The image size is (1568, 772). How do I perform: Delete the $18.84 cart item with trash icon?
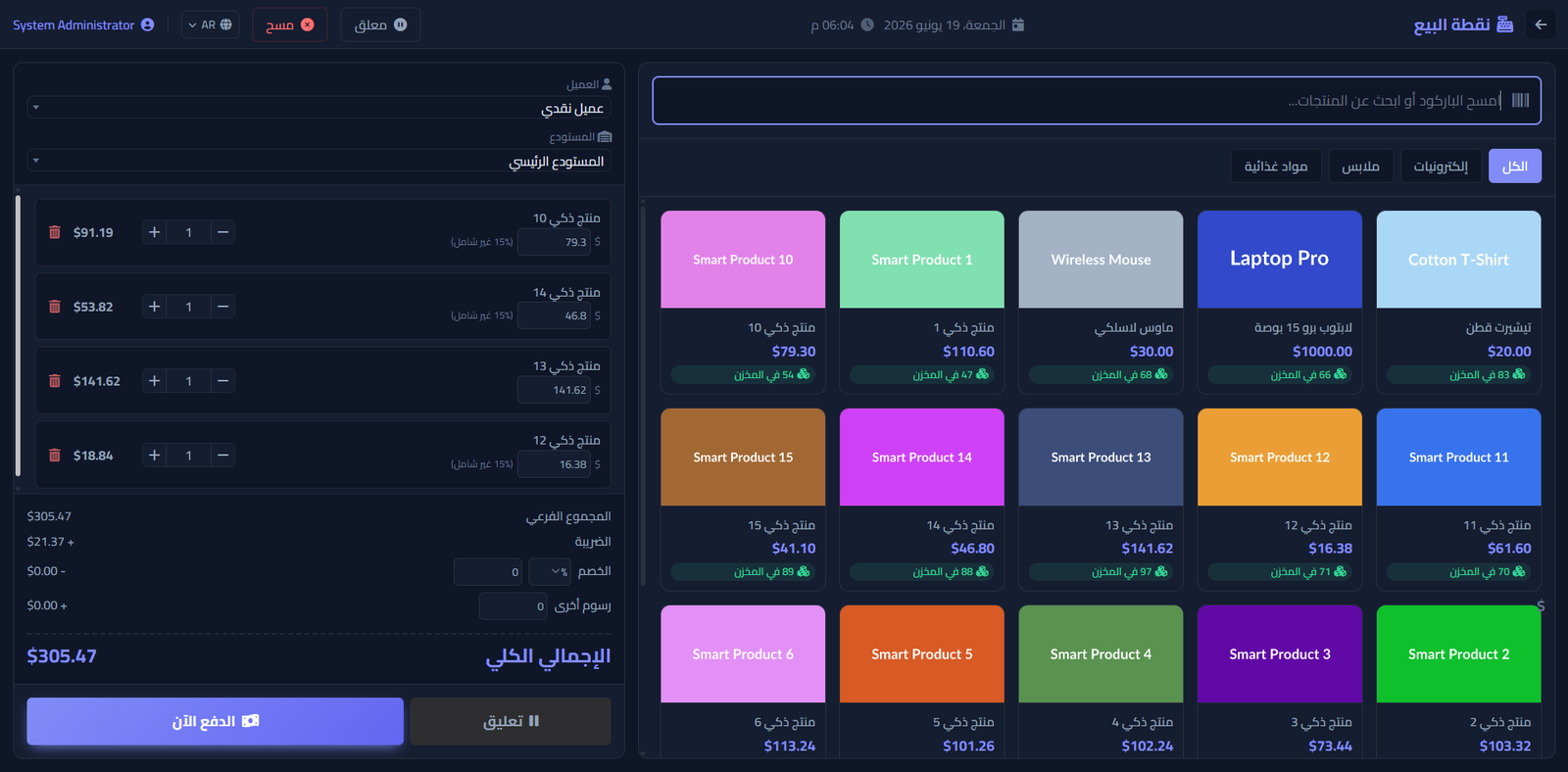click(x=55, y=456)
